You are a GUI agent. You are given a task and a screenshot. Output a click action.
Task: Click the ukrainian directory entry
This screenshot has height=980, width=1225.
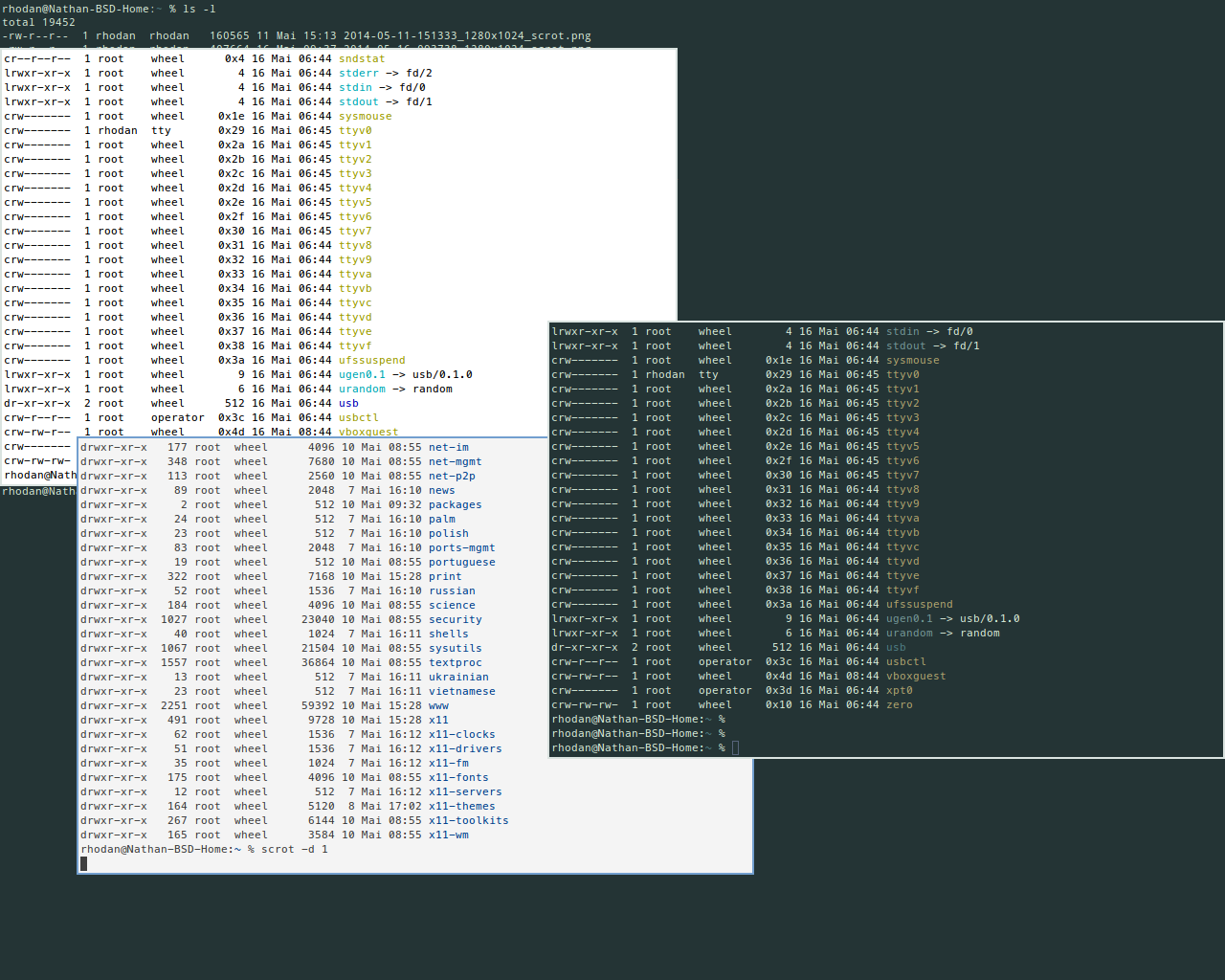[458, 677]
